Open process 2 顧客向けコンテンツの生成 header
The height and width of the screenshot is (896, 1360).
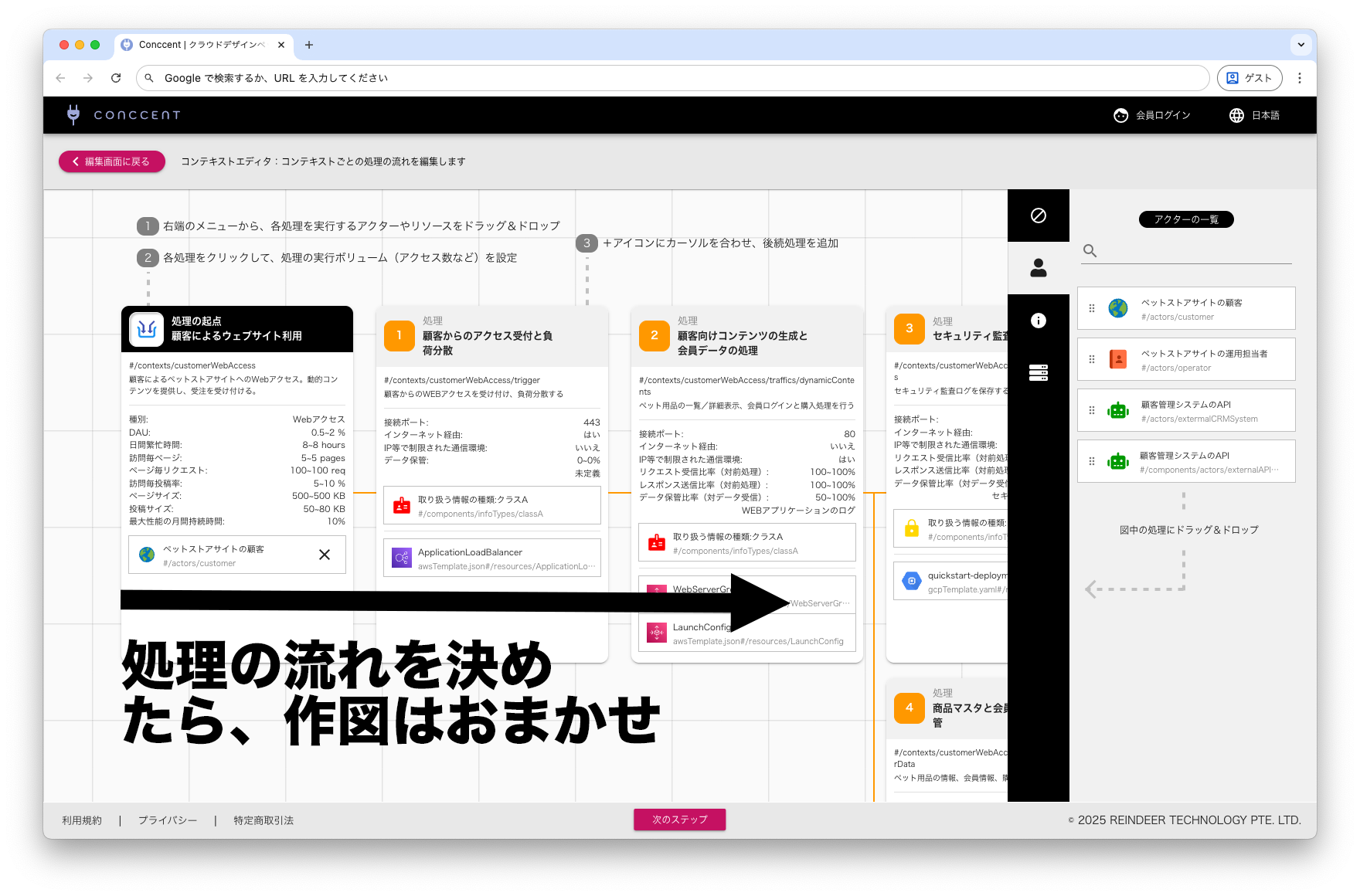[x=747, y=336]
